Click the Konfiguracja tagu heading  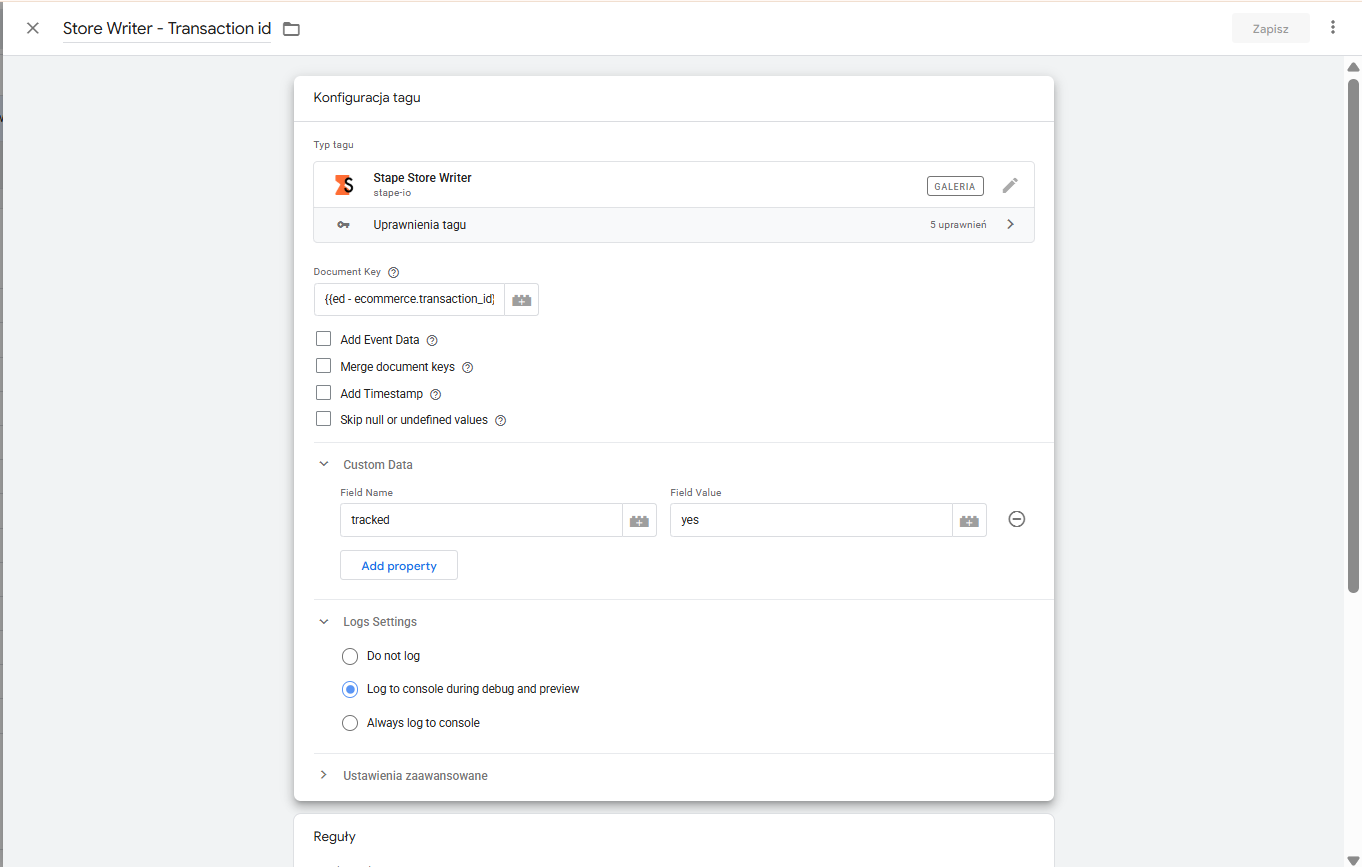point(367,98)
